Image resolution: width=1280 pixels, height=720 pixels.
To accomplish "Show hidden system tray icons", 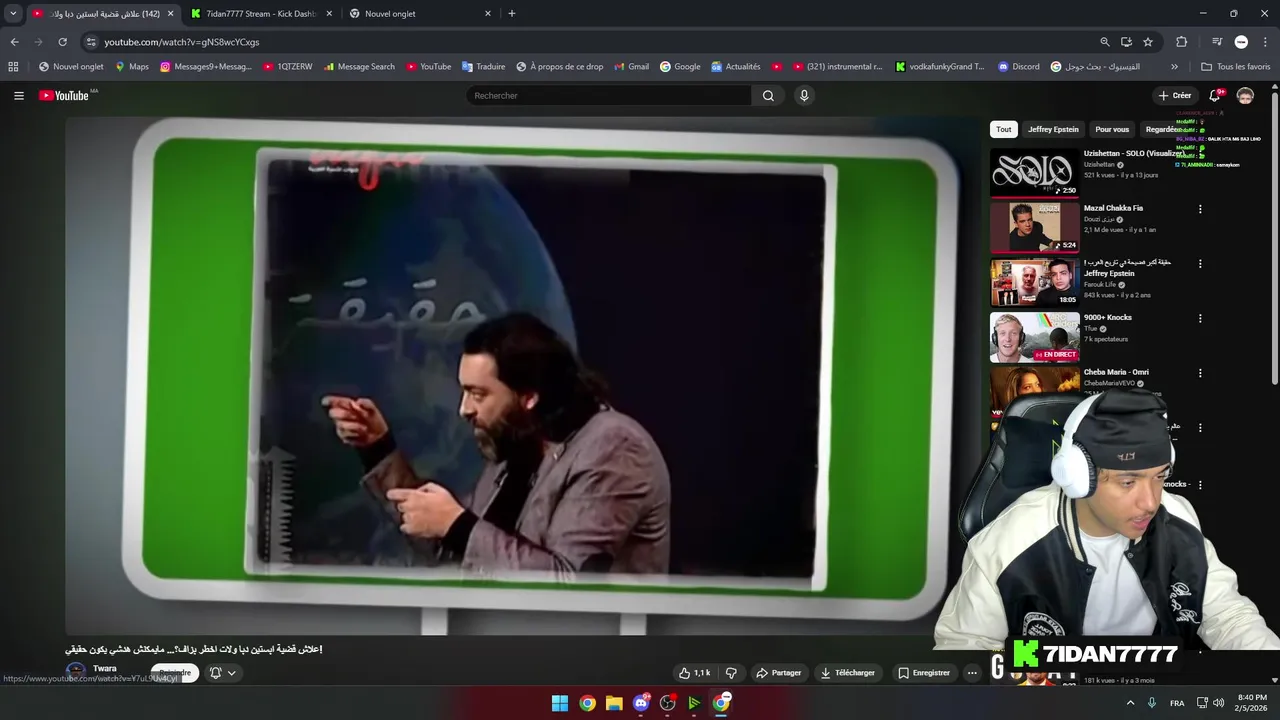I will [x=1131, y=703].
